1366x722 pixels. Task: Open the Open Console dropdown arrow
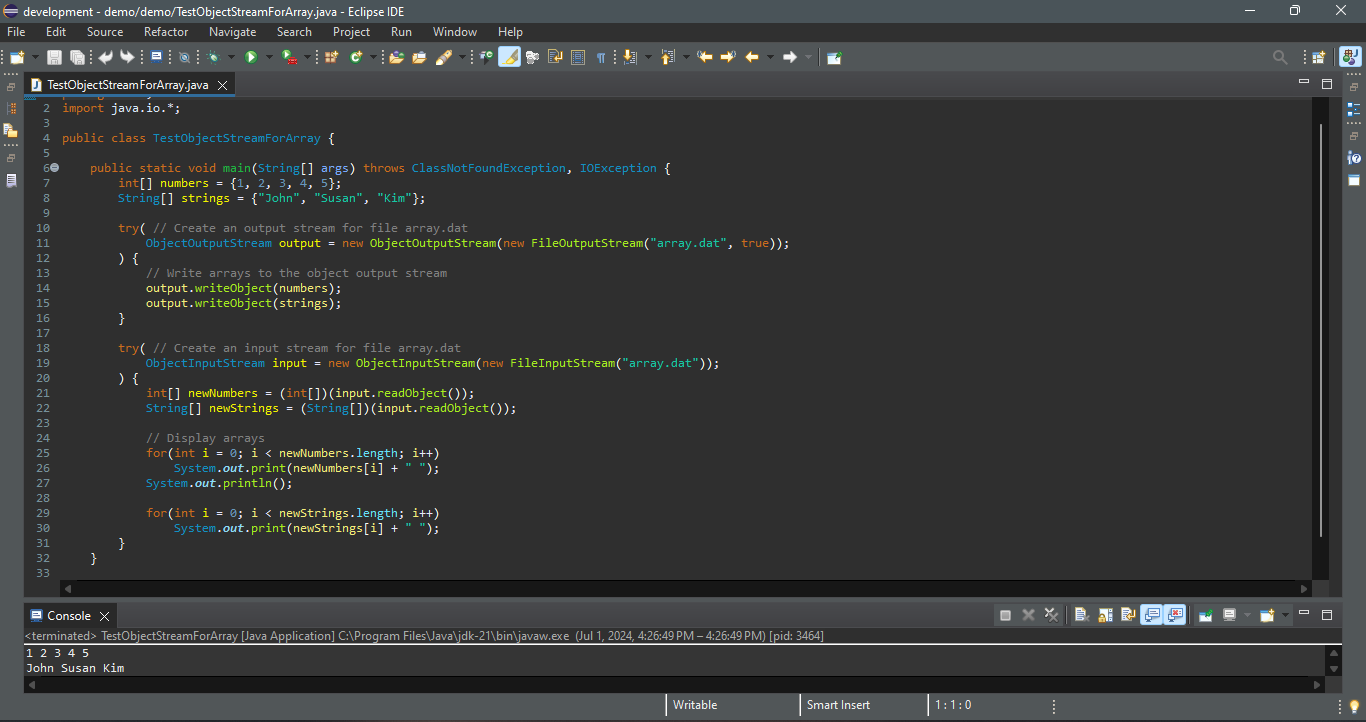1283,615
